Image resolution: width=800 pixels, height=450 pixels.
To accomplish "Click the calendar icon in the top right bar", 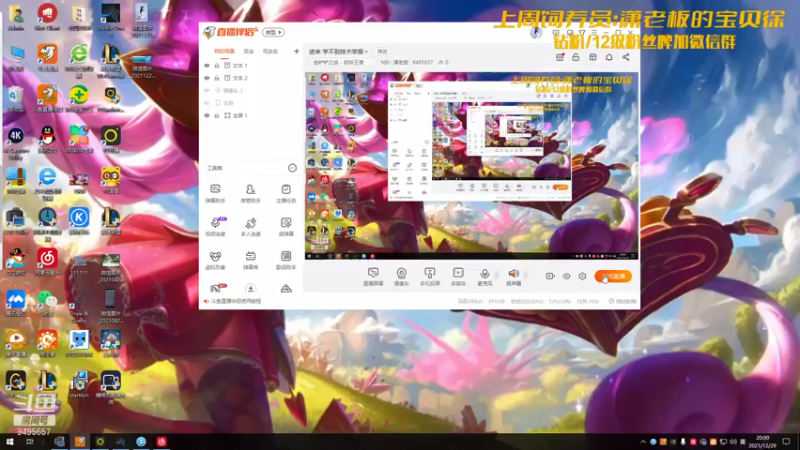I will (x=560, y=57).
